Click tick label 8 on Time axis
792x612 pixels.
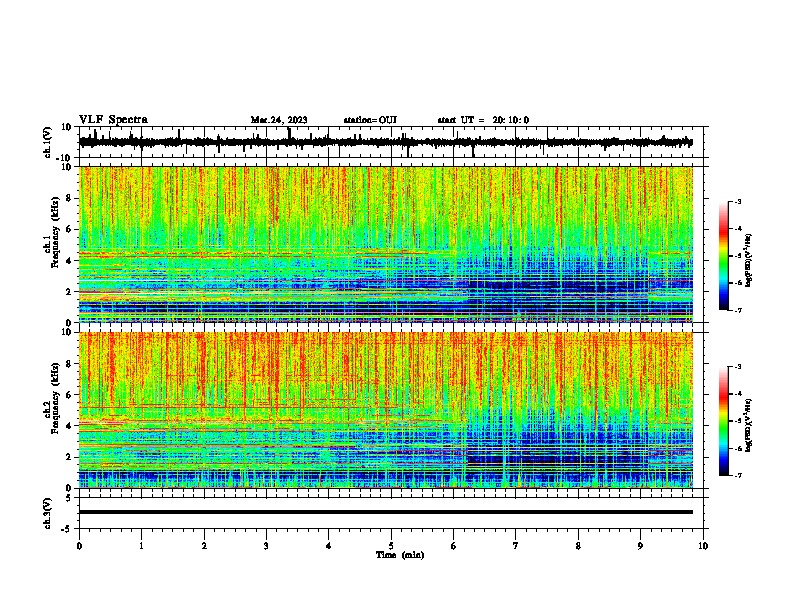(578, 546)
